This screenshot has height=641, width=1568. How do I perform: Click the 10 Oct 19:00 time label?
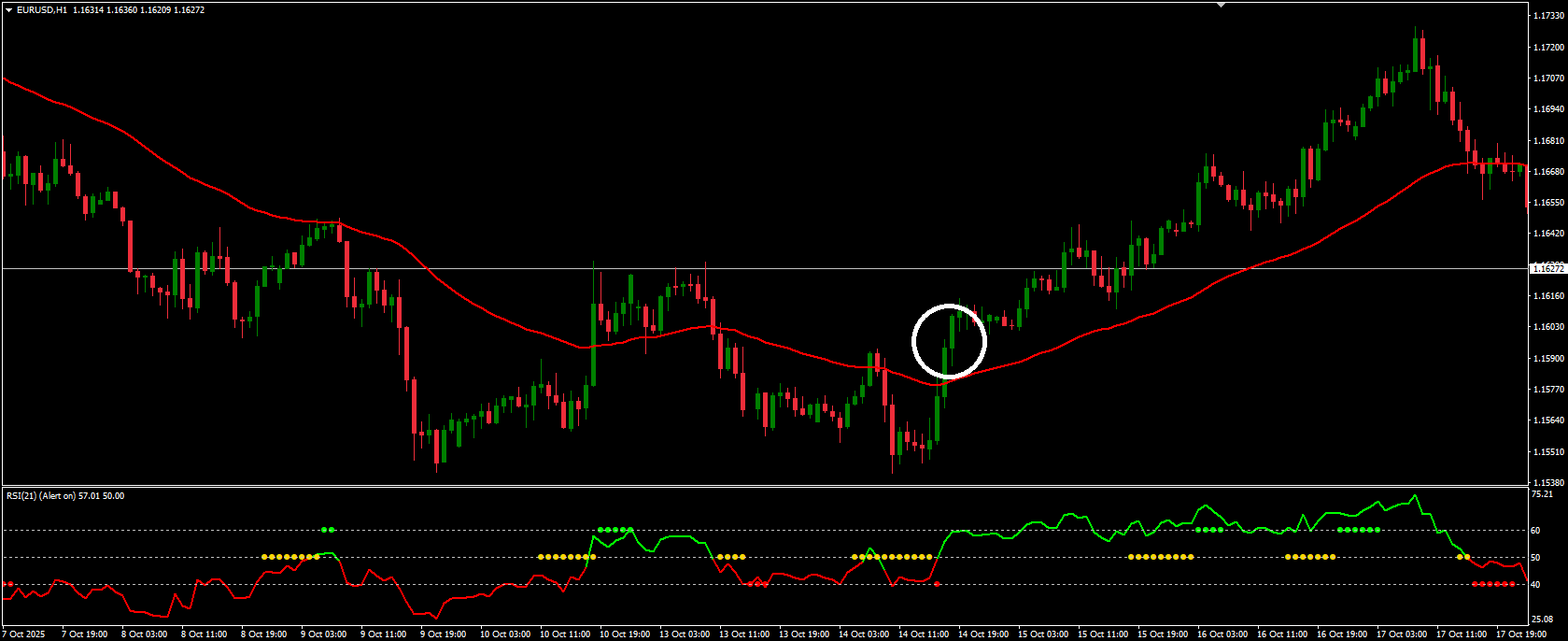click(624, 634)
